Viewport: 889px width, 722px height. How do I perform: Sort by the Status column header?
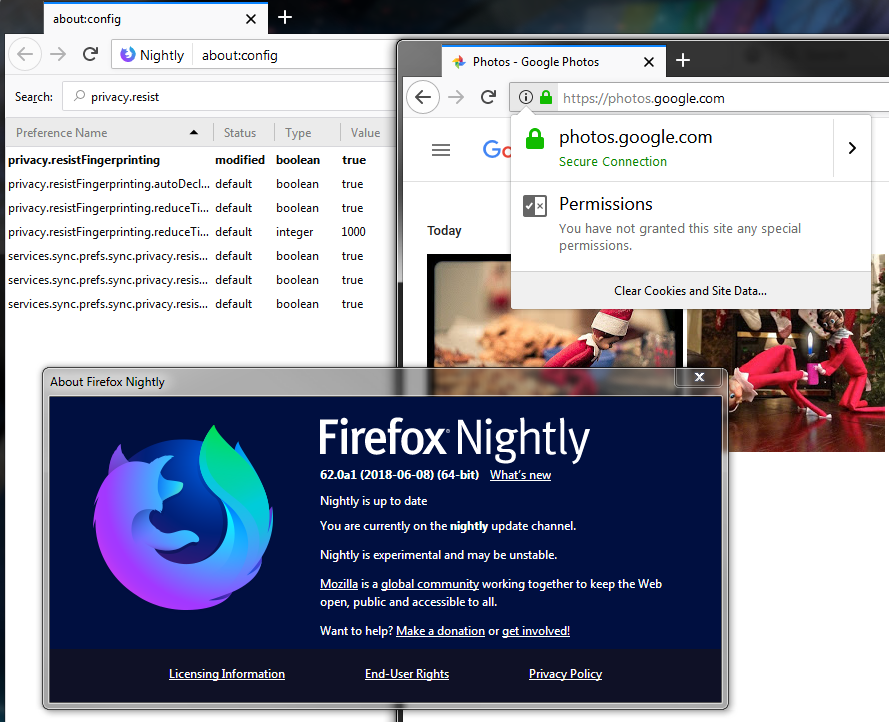tap(244, 133)
